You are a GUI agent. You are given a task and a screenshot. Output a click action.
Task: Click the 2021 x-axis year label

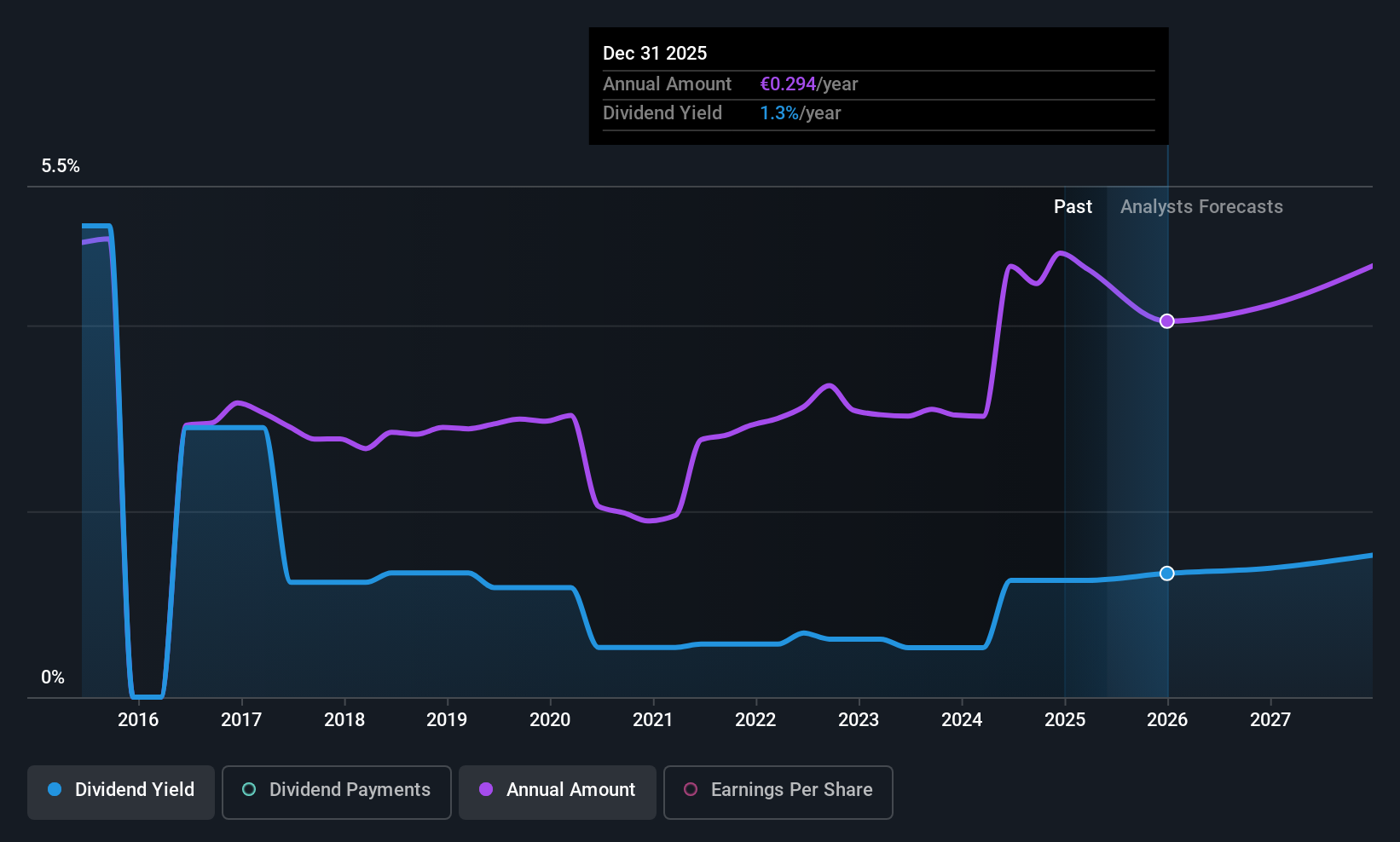coord(653,720)
